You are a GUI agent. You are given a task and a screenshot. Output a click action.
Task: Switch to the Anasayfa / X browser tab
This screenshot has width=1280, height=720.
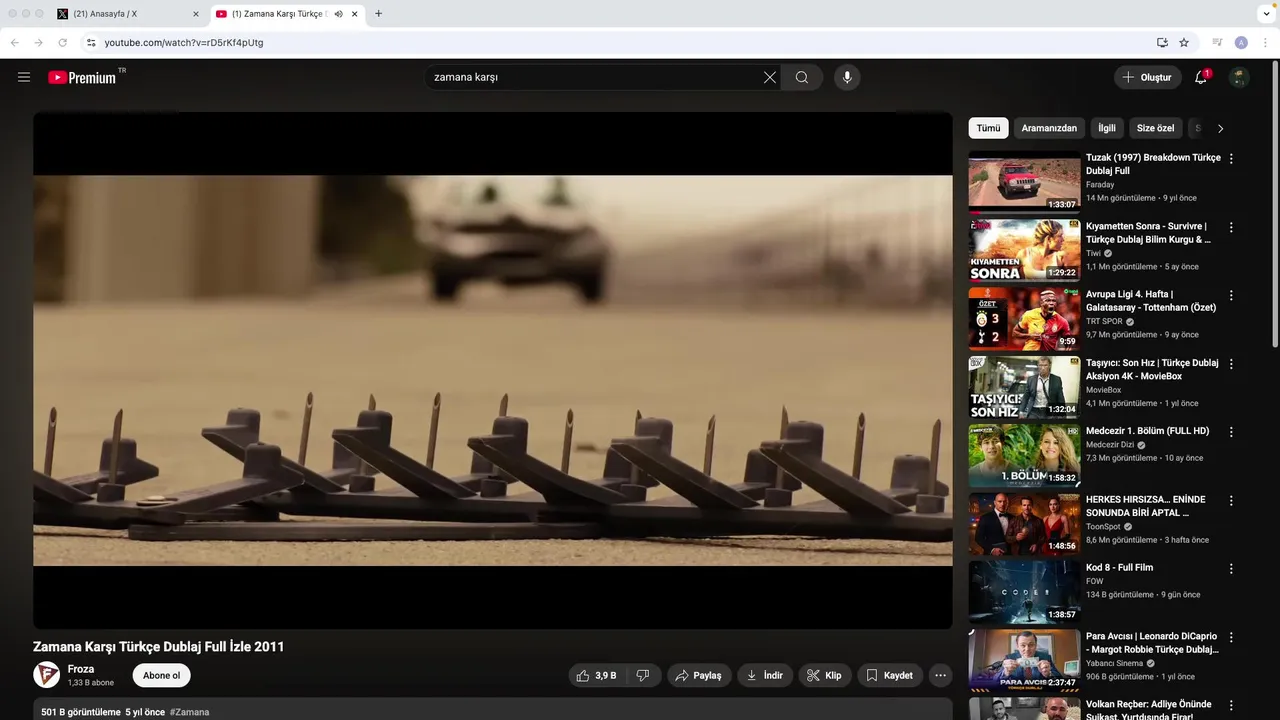[128, 14]
